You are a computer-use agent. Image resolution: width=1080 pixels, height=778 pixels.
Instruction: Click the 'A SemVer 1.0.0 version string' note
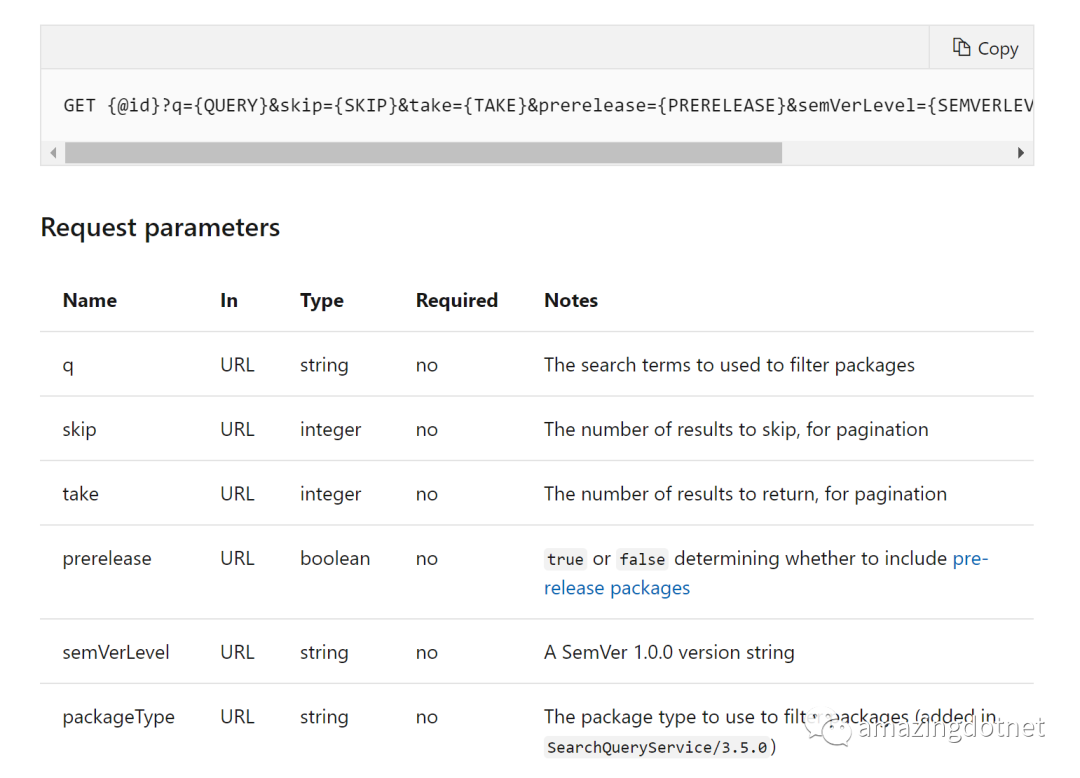[x=669, y=652]
